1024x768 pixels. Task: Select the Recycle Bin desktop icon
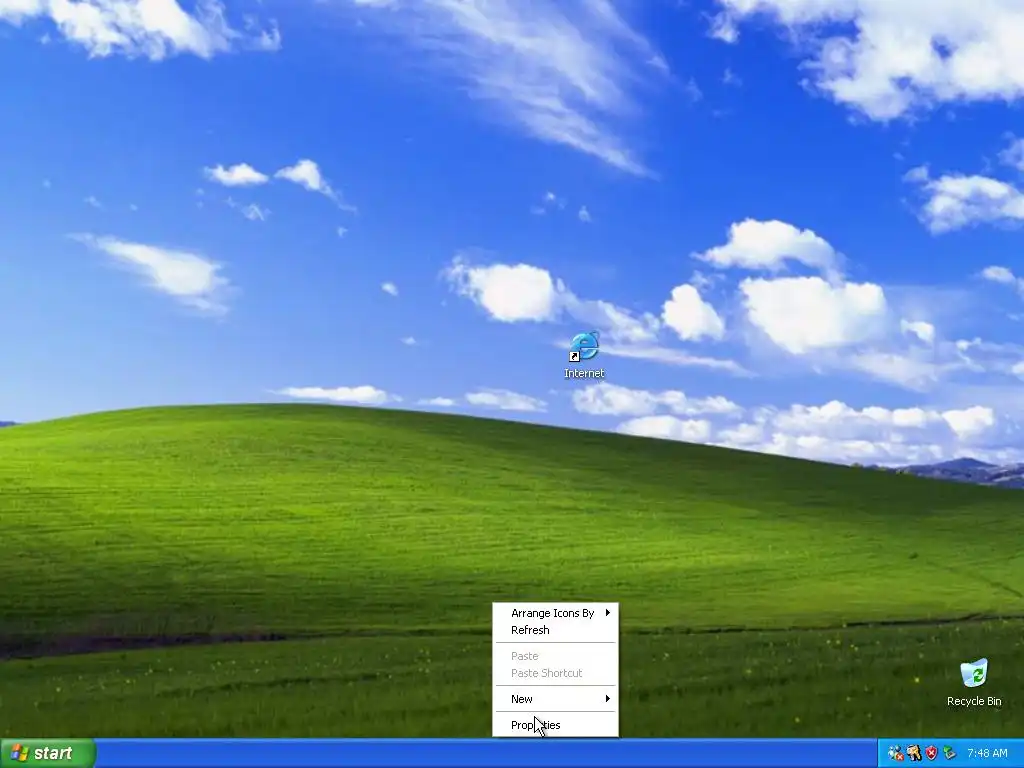pyautogui.click(x=974, y=683)
